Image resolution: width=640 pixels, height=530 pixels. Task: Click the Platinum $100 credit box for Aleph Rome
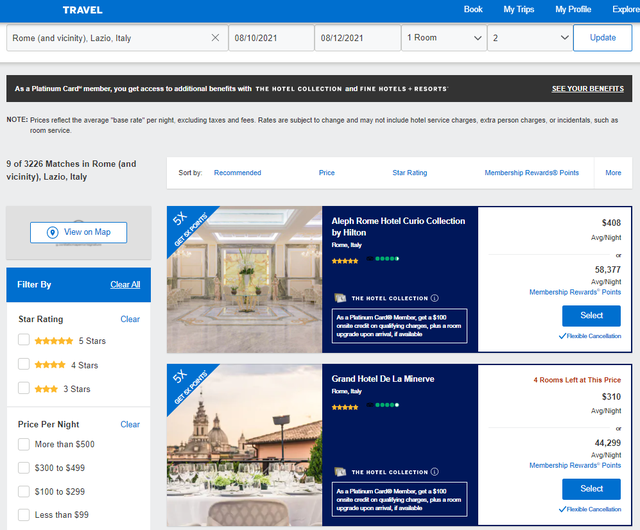[x=400, y=326]
